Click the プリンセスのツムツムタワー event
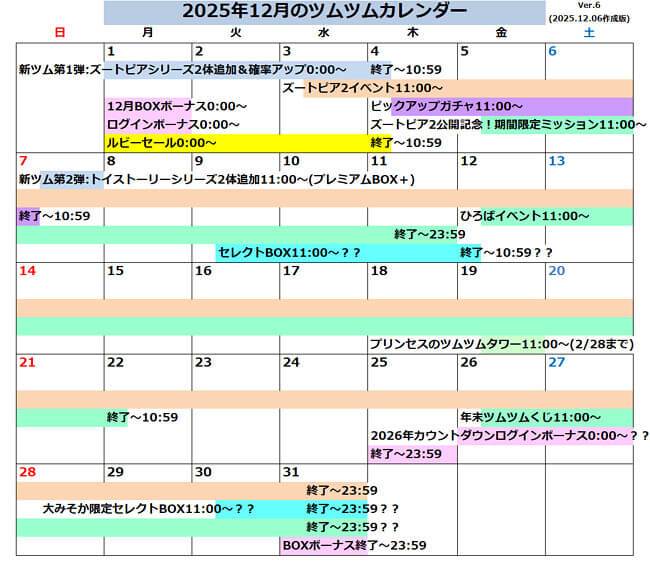 [502, 343]
